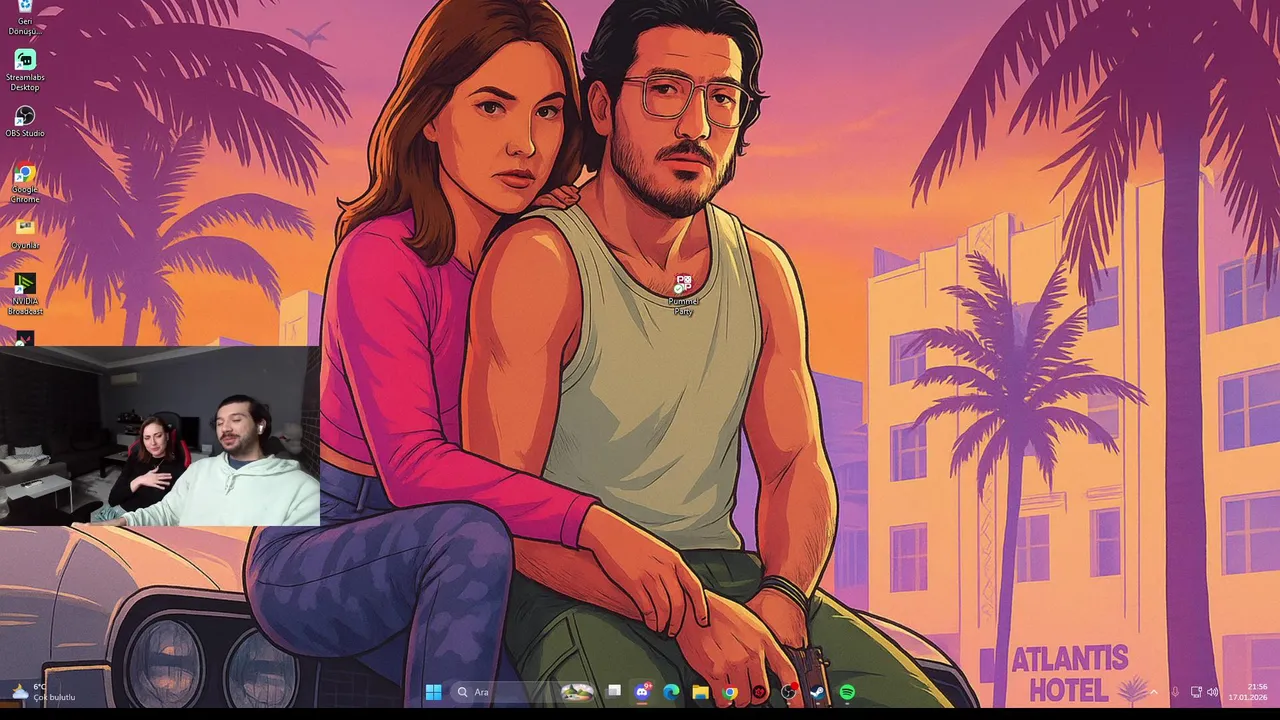The height and width of the screenshot is (720, 1280).
Task: Open the weather widget showing 6°C
Action: click(x=43, y=692)
